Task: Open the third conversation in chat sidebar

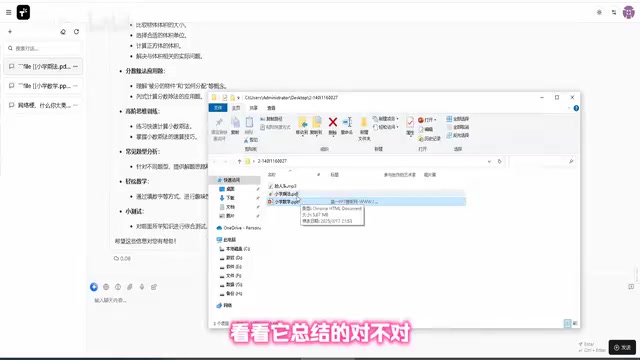Action: pos(43,105)
